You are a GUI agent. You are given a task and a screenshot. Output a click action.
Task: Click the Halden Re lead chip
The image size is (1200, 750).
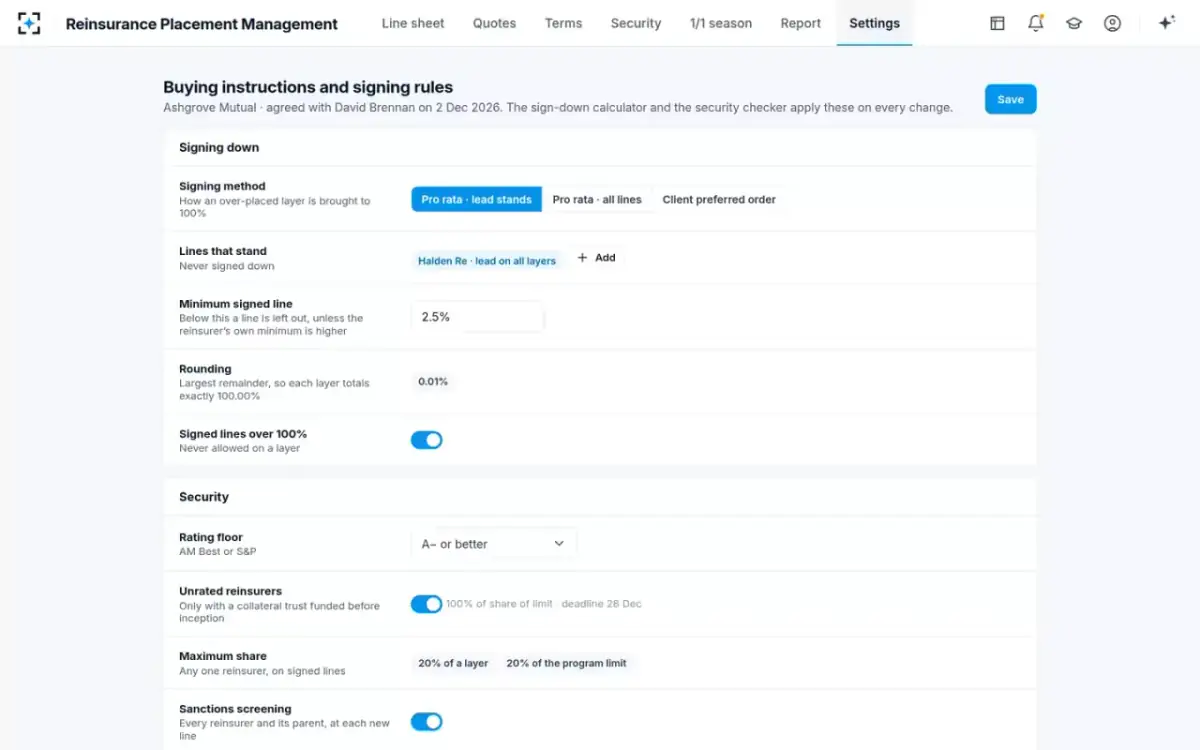pos(487,261)
